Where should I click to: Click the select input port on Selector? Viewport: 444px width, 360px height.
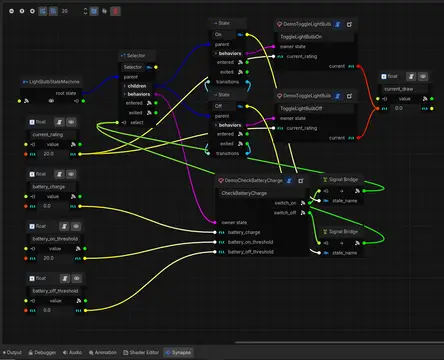[x=117, y=123]
